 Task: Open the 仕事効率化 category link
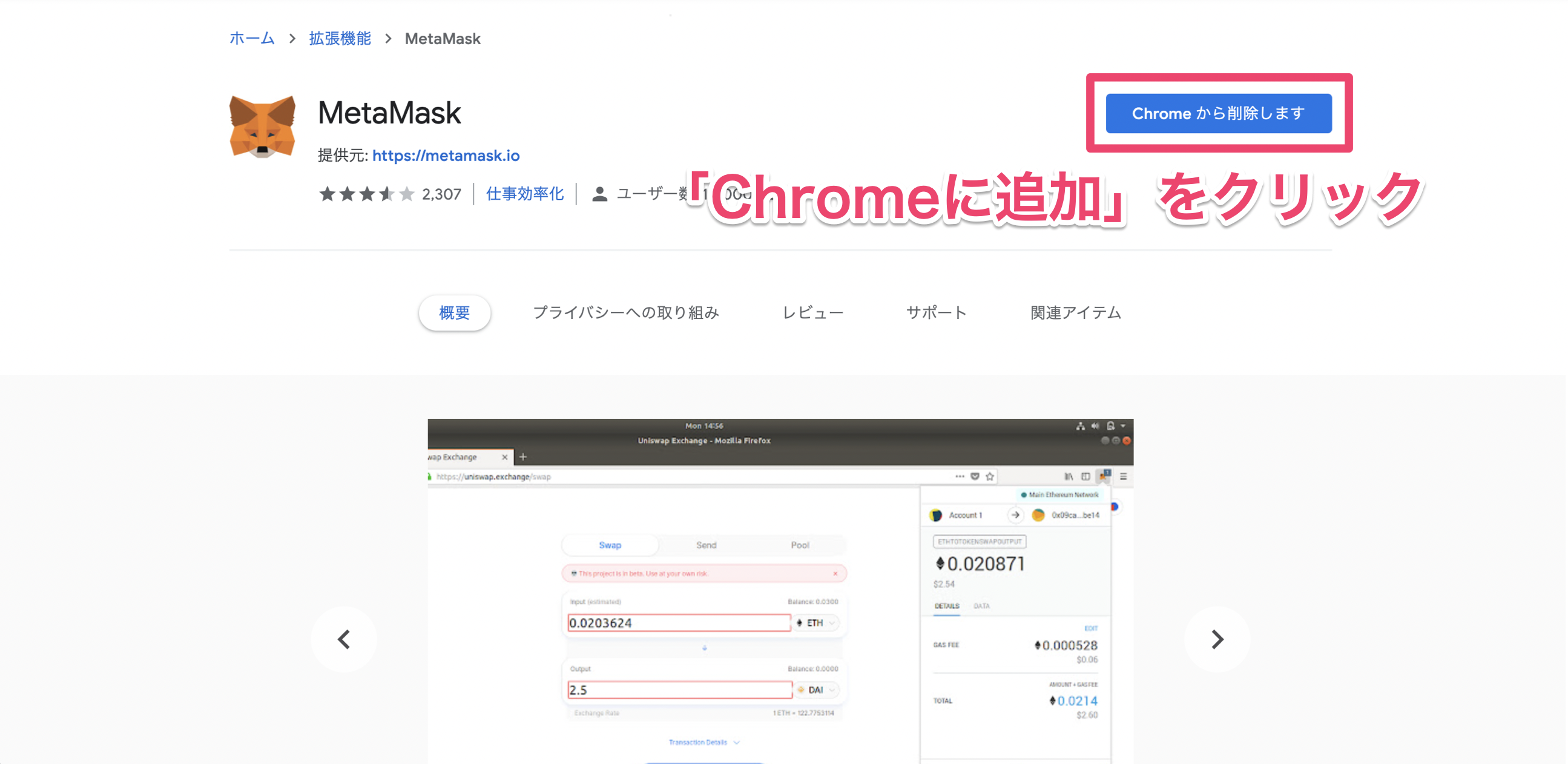(525, 194)
